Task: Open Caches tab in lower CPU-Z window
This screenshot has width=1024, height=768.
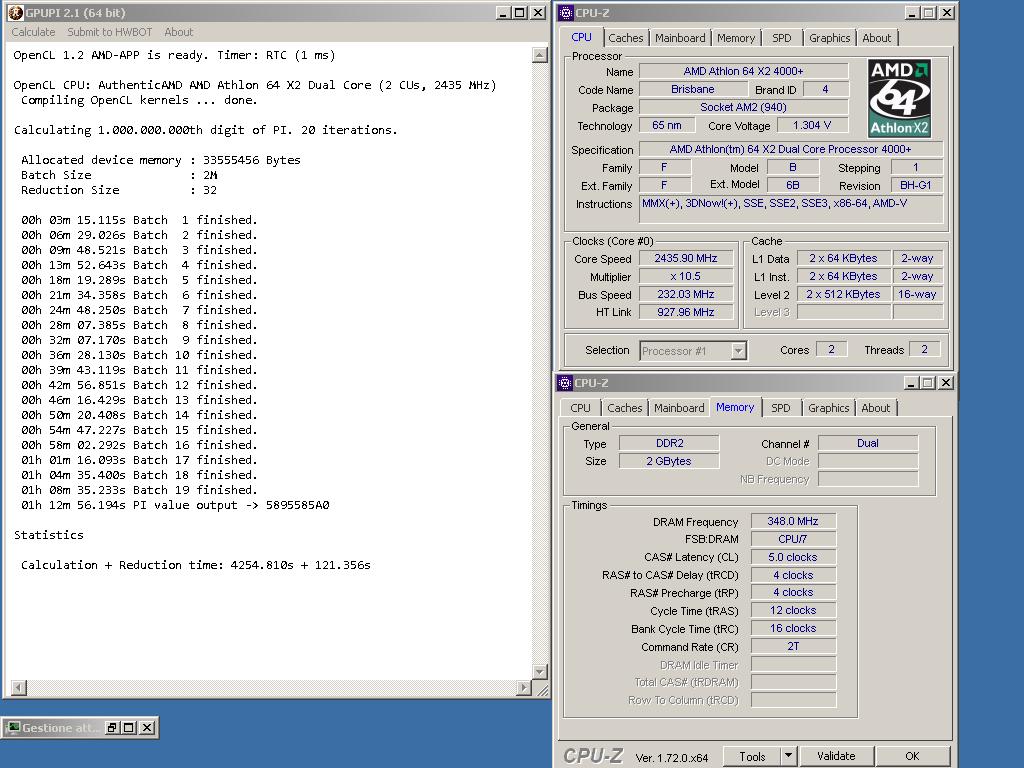Action: [x=625, y=408]
